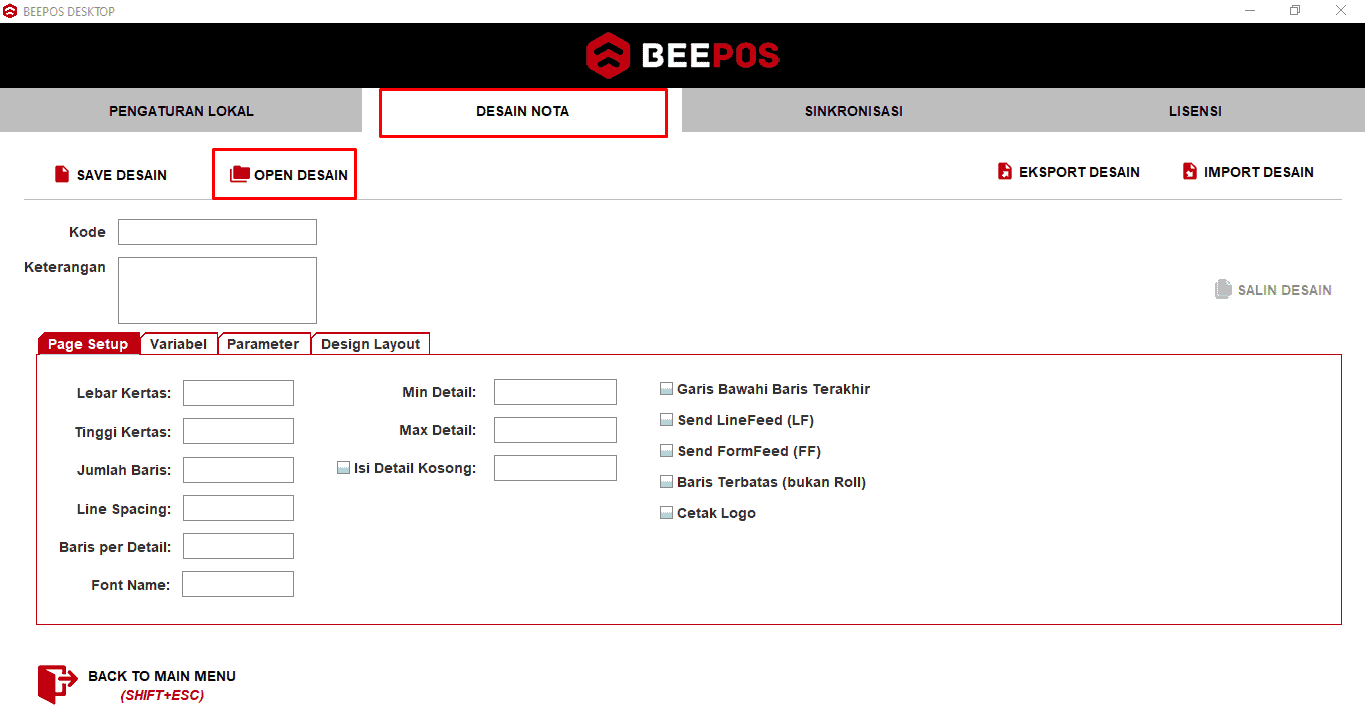Enable Garis Bawahi Baris Terakhir checkbox
1365x720 pixels.
click(x=667, y=389)
